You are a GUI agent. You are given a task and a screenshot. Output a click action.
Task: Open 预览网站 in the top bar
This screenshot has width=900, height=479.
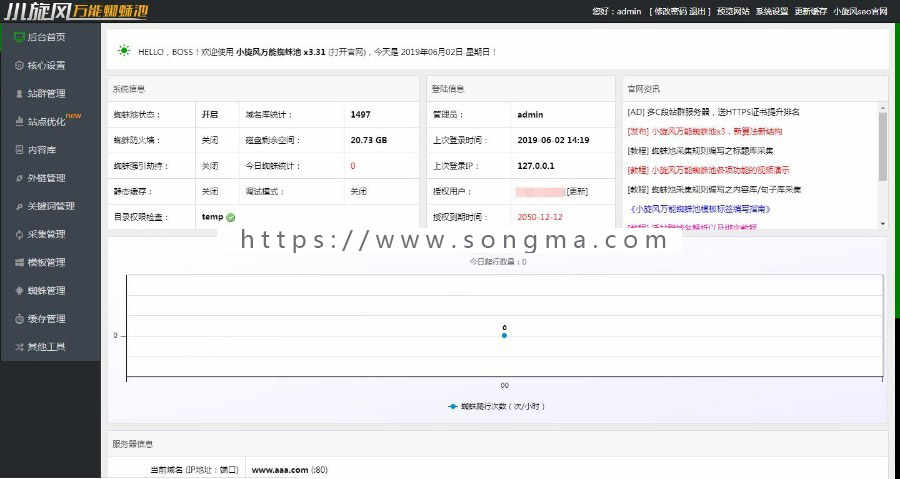pos(733,11)
